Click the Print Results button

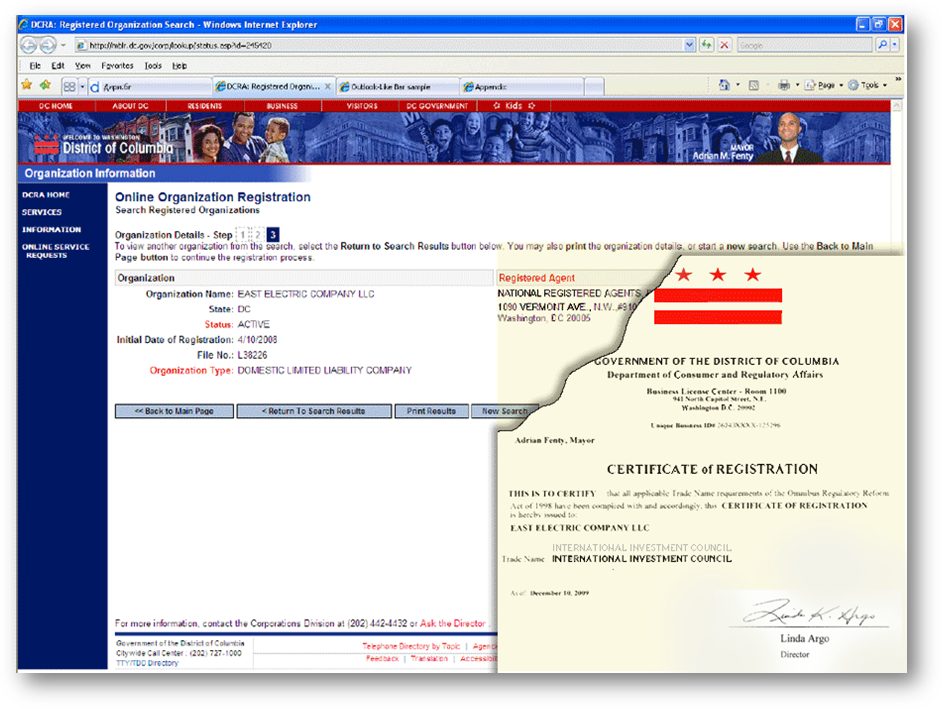[x=431, y=411]
